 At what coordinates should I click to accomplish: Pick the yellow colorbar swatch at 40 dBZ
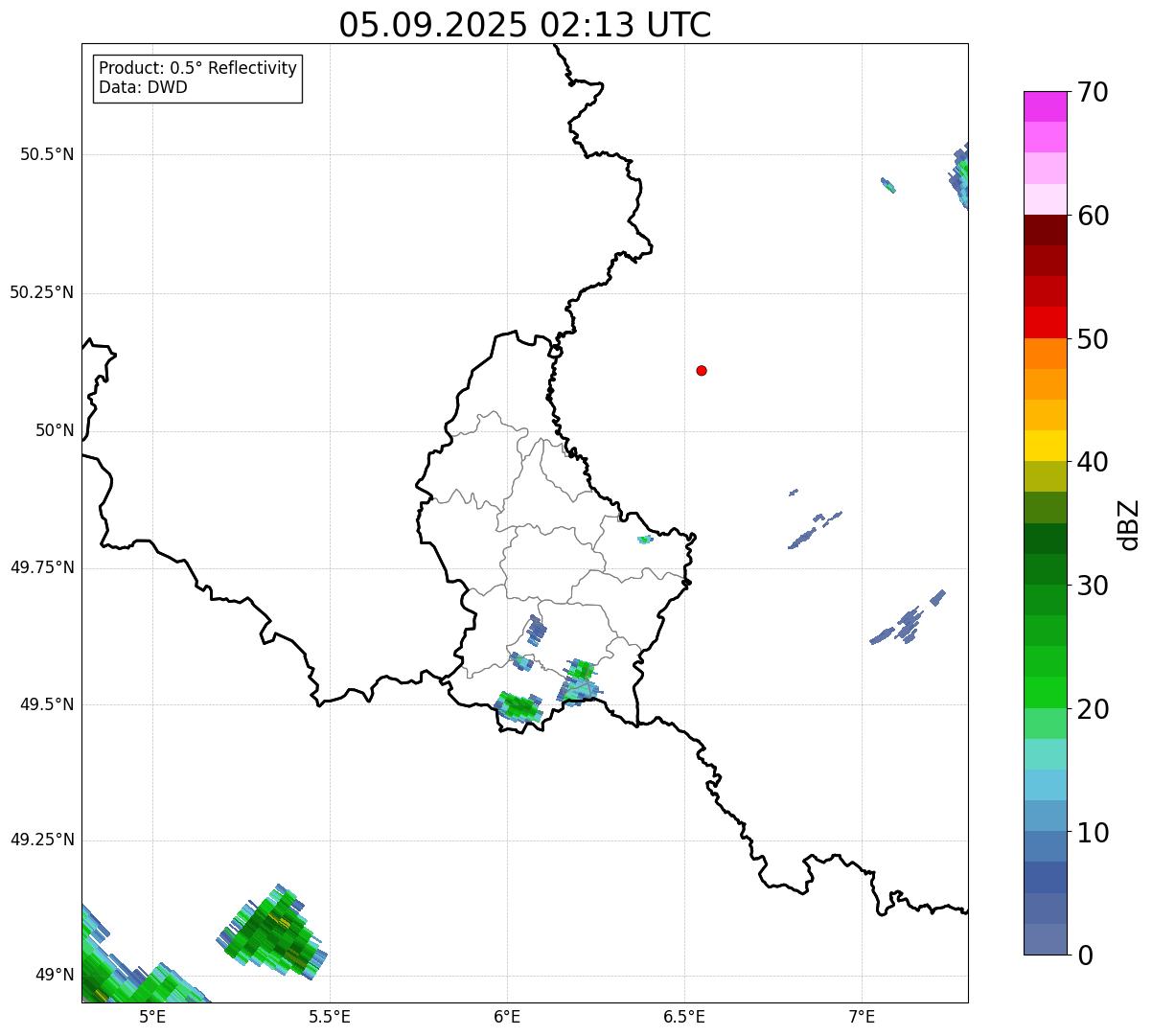(x=1046, y=446)
